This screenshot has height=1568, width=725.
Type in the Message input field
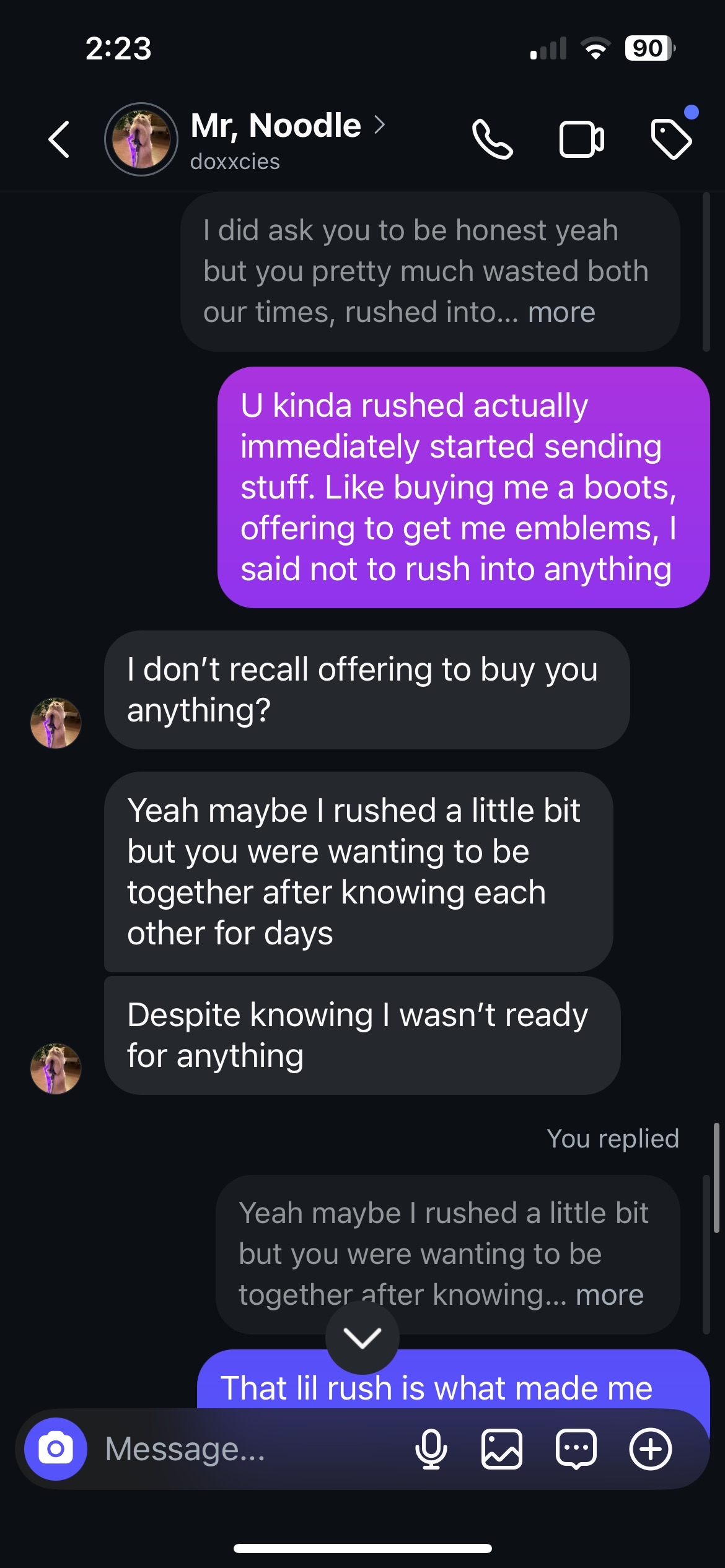[248, 1449]
